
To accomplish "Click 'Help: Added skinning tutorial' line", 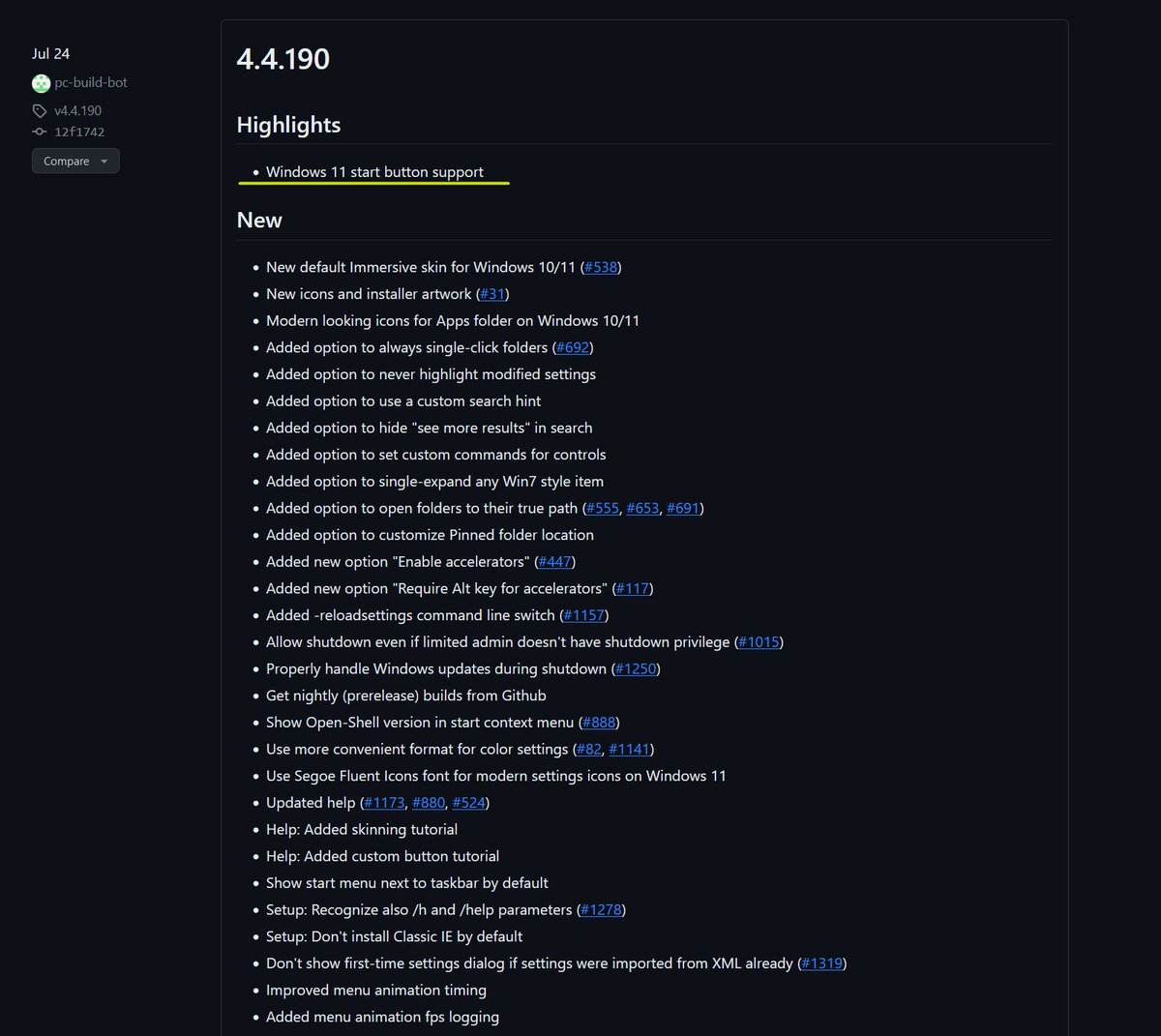I will pos(362,829).
